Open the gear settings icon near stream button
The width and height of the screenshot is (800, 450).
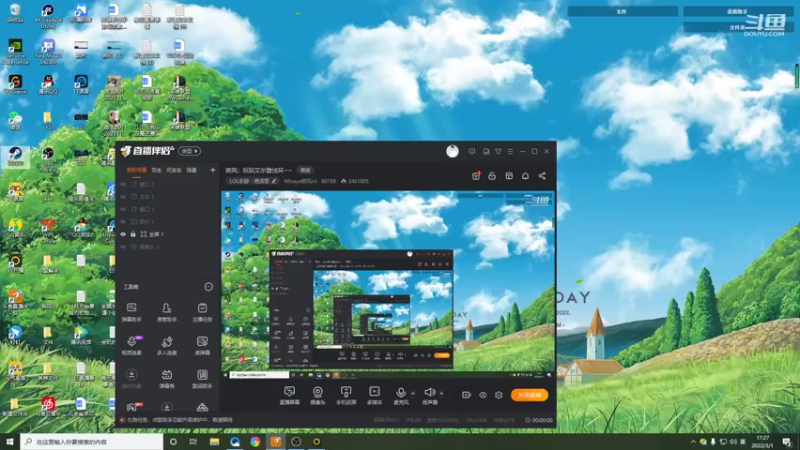pos(499,395)
